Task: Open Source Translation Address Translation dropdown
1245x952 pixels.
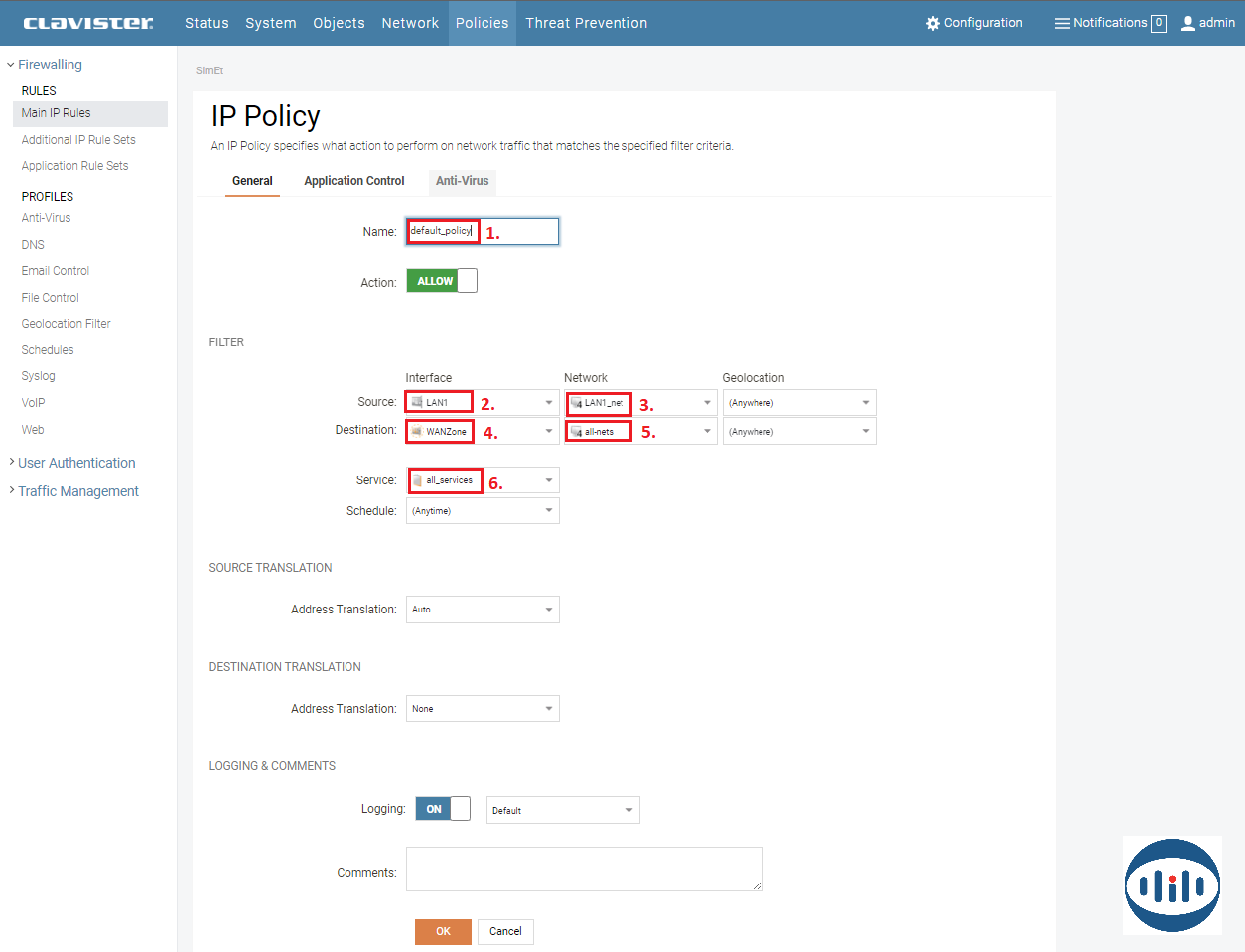Action: coord(483,610)
